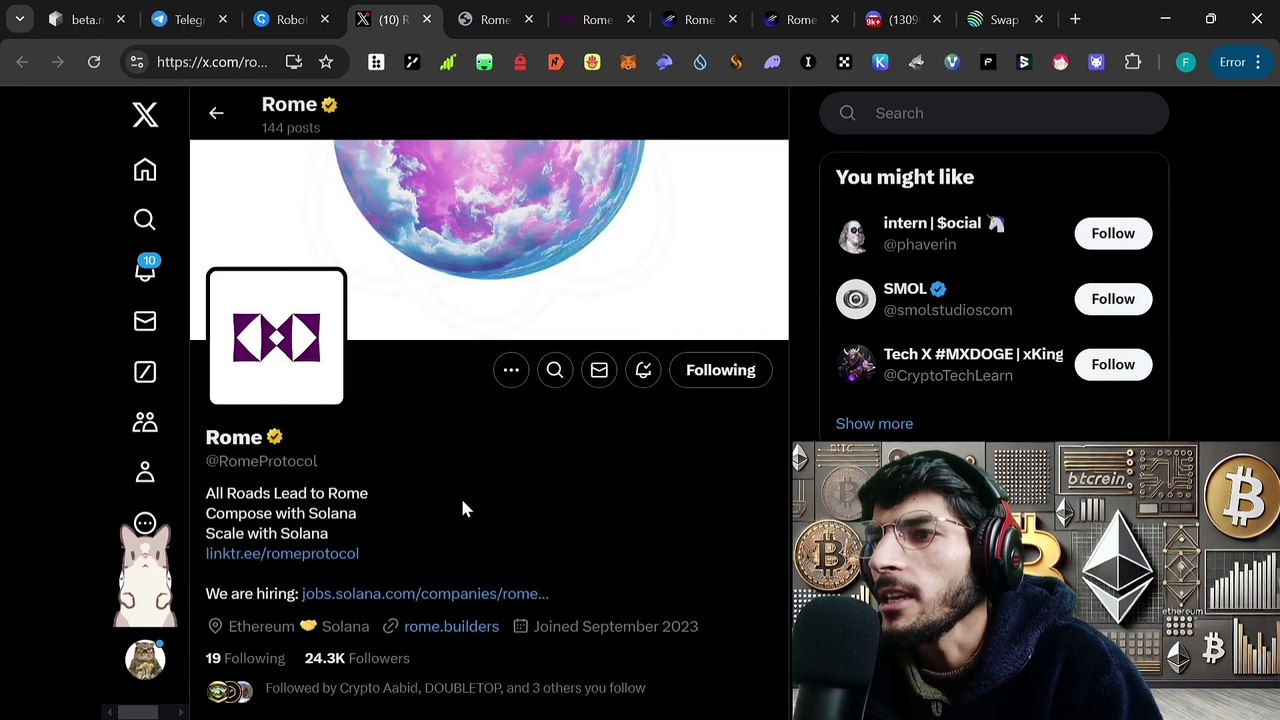Switch to the (1309 notifications browser tab
This screenshot has width=1280, height=720.
[x=902, y=19]
